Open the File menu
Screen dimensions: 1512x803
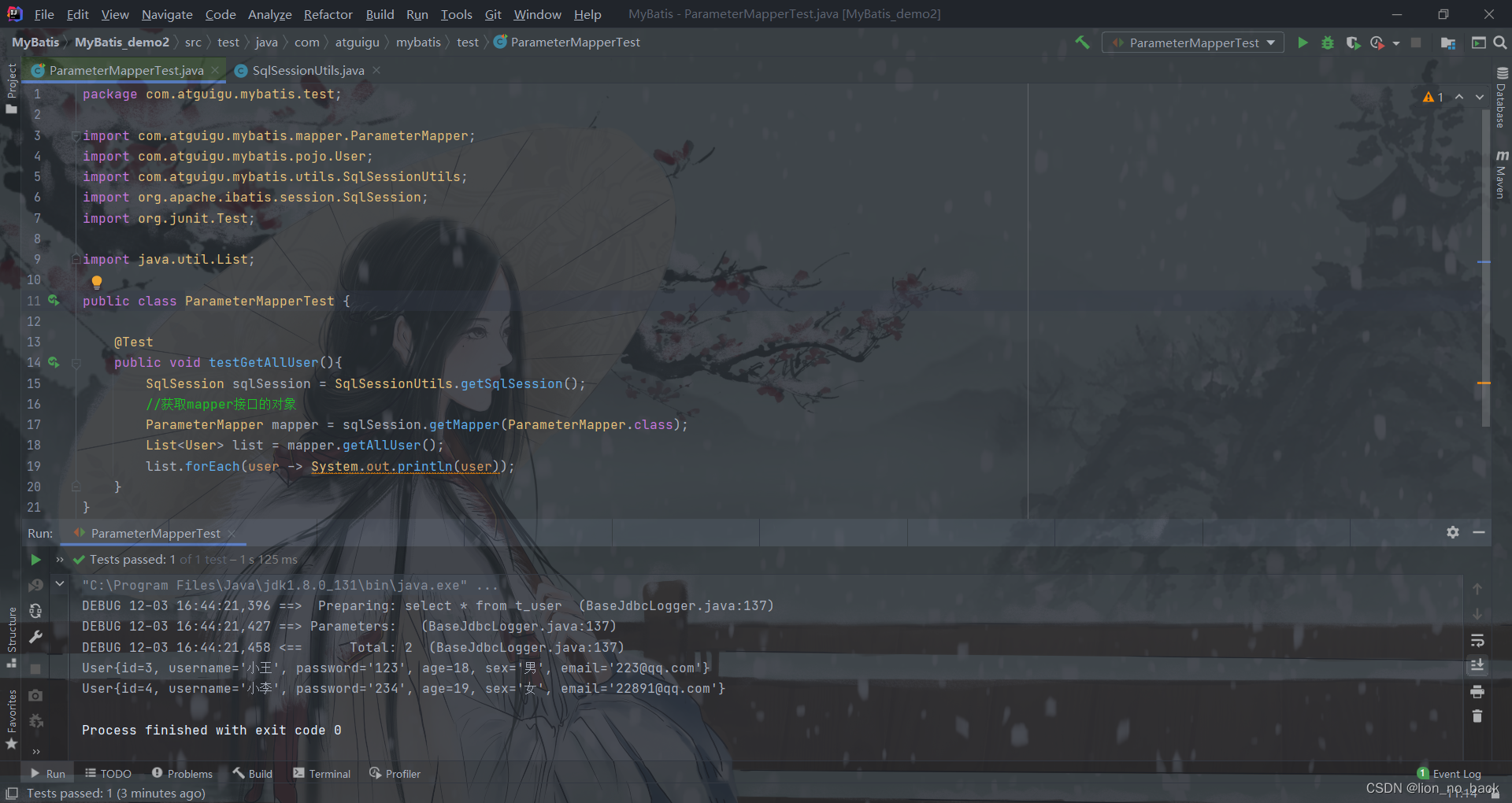coord(44,14)
